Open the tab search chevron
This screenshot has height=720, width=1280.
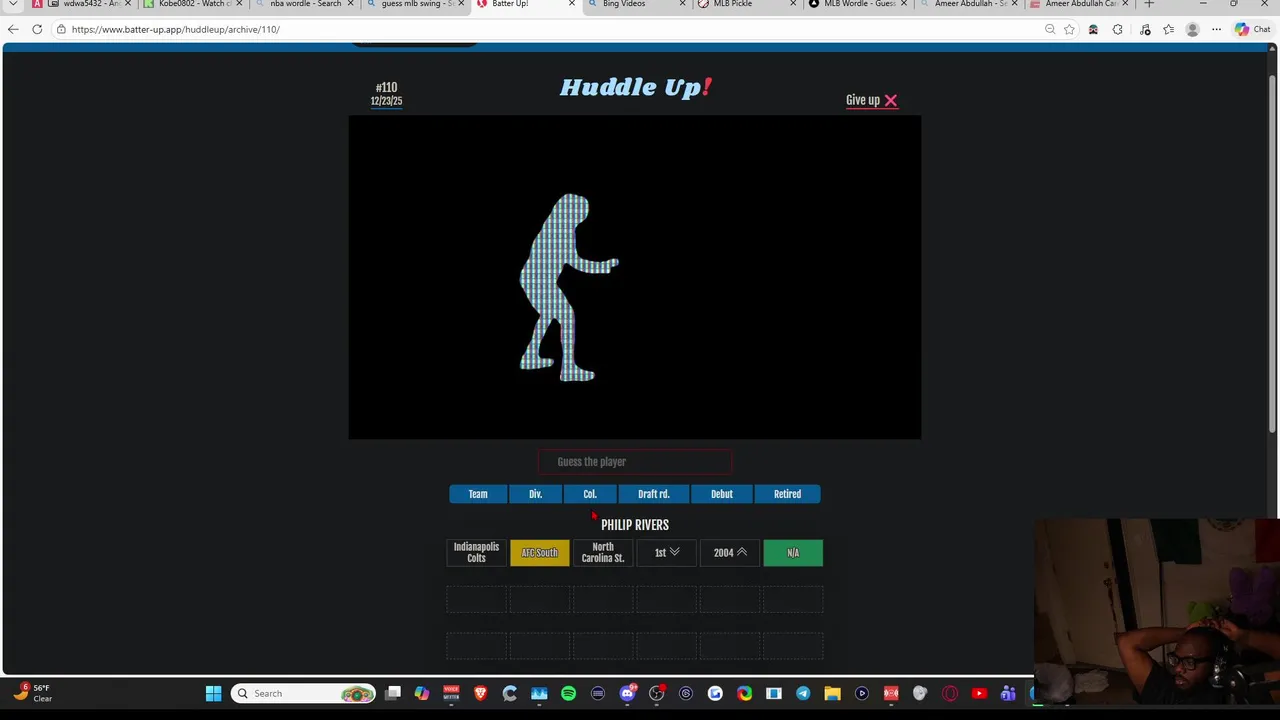[13, 4]
